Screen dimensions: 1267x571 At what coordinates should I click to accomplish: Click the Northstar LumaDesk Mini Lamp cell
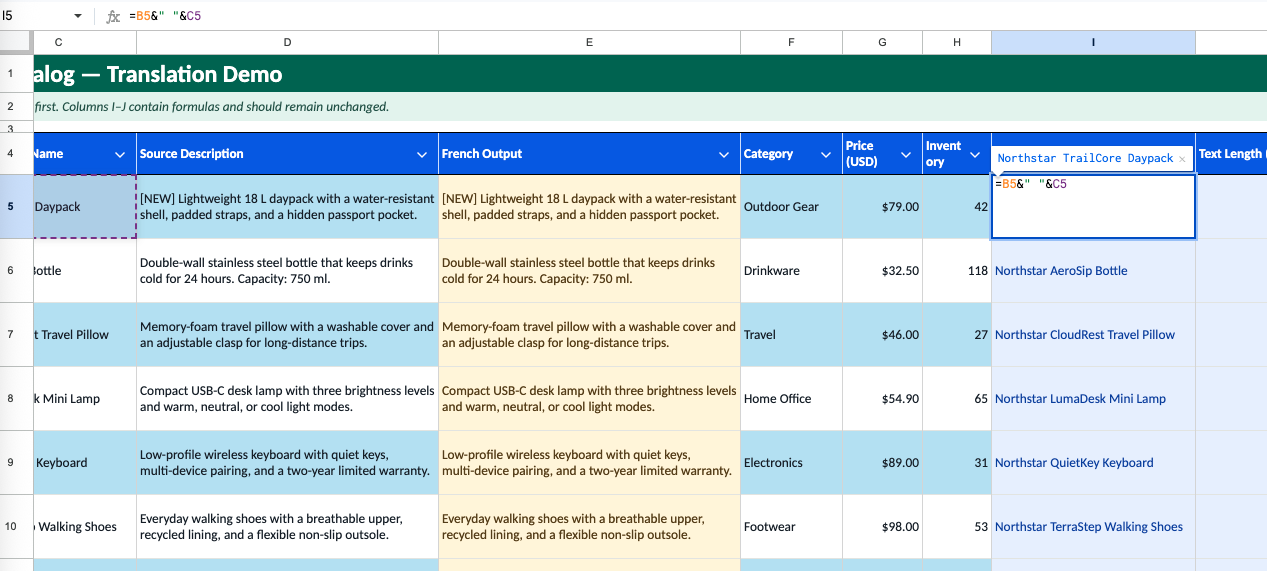point(1093,399)
